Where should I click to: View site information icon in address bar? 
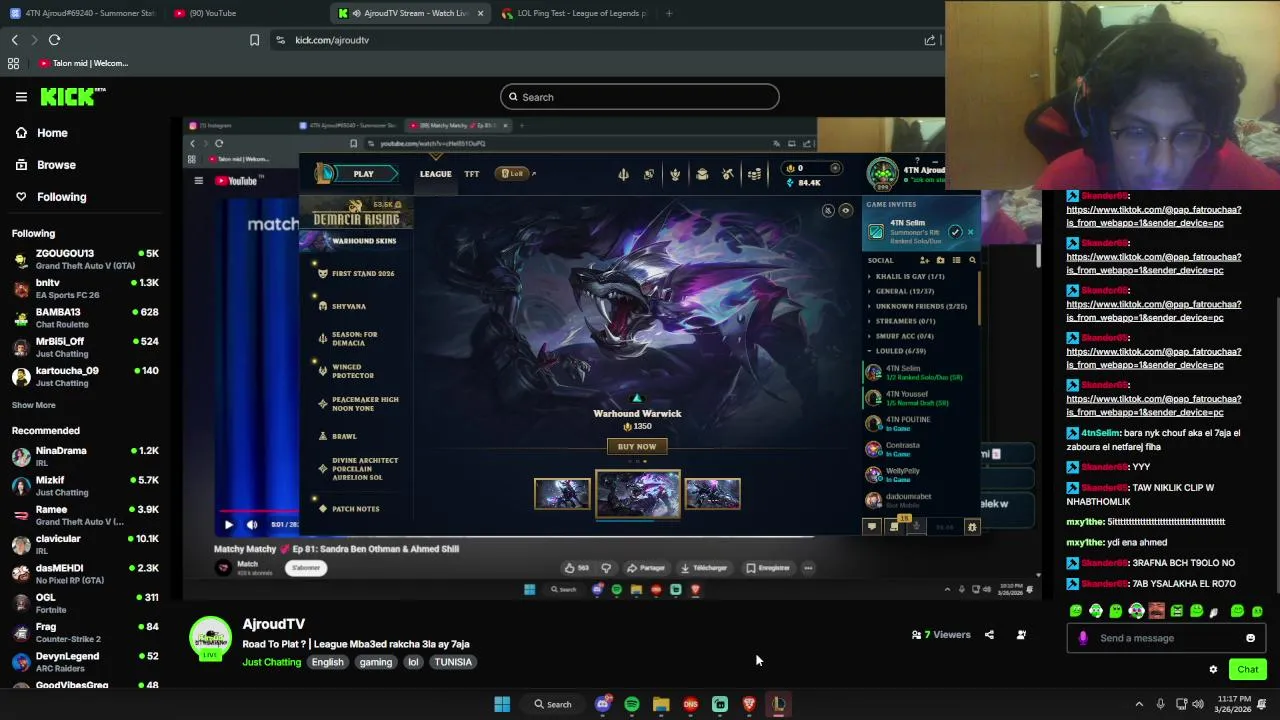click(x=280, y=40)
